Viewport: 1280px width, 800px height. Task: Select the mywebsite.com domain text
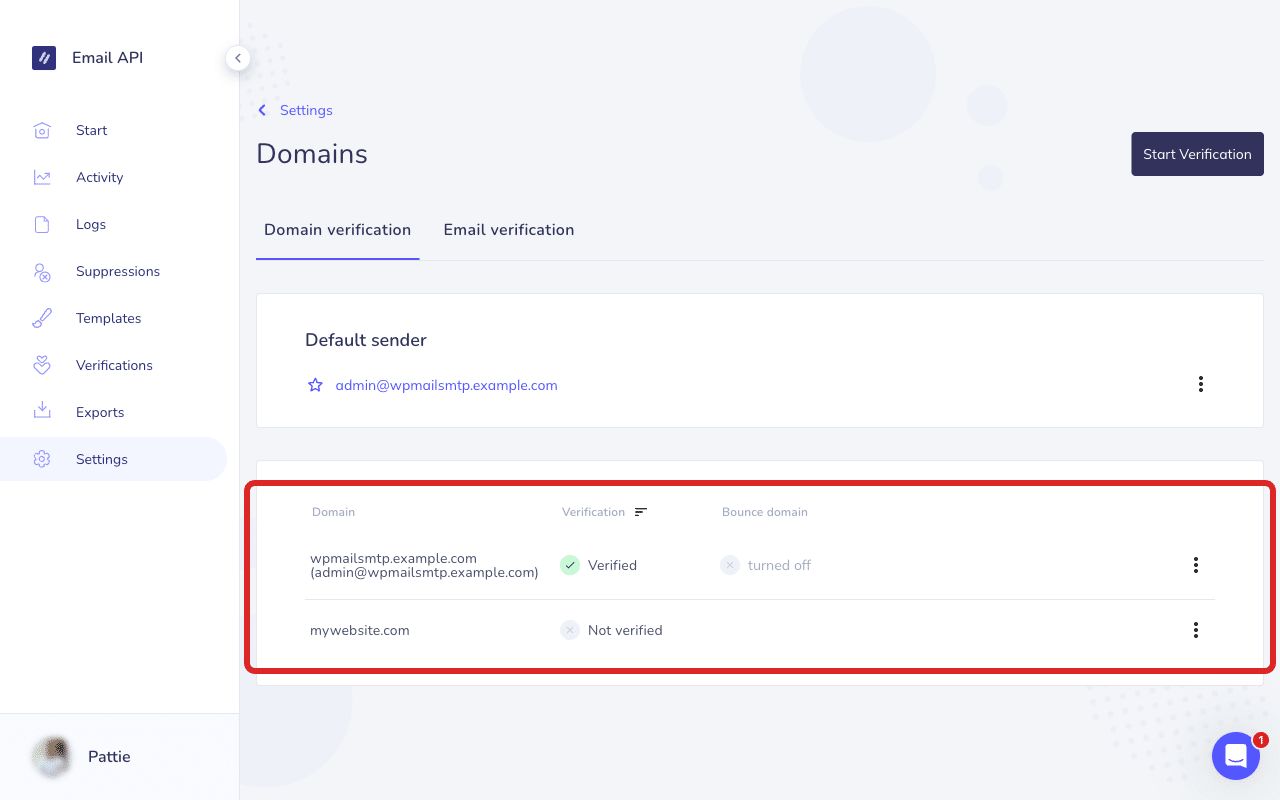click(x=360, y=630)
